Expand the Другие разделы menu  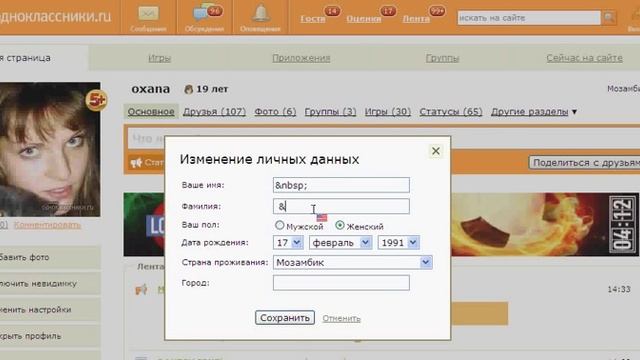click(534, 111)
